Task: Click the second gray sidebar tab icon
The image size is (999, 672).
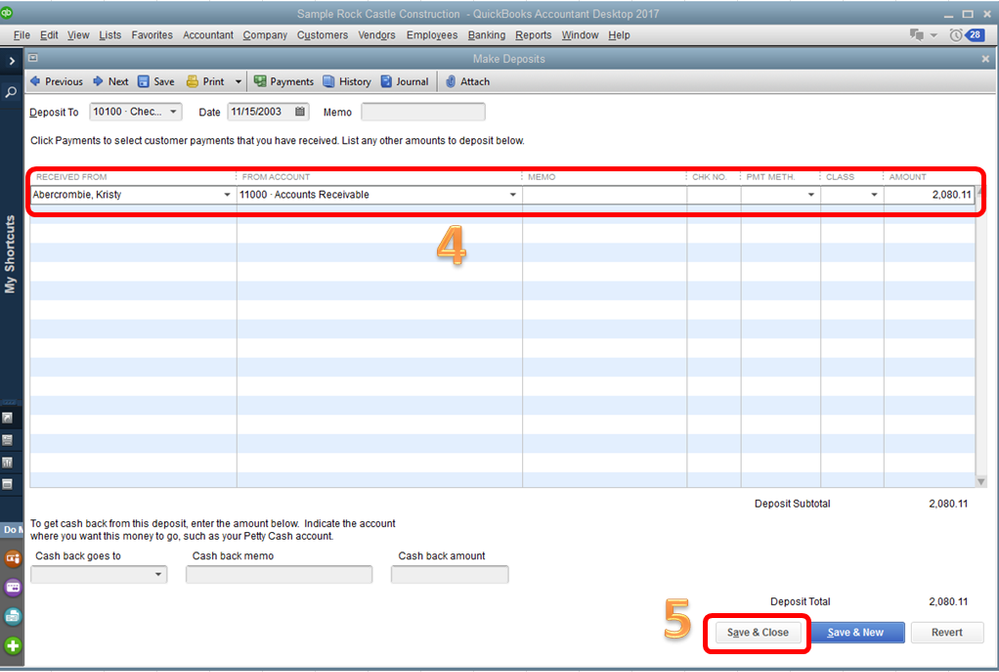Action: click(7, 440)
